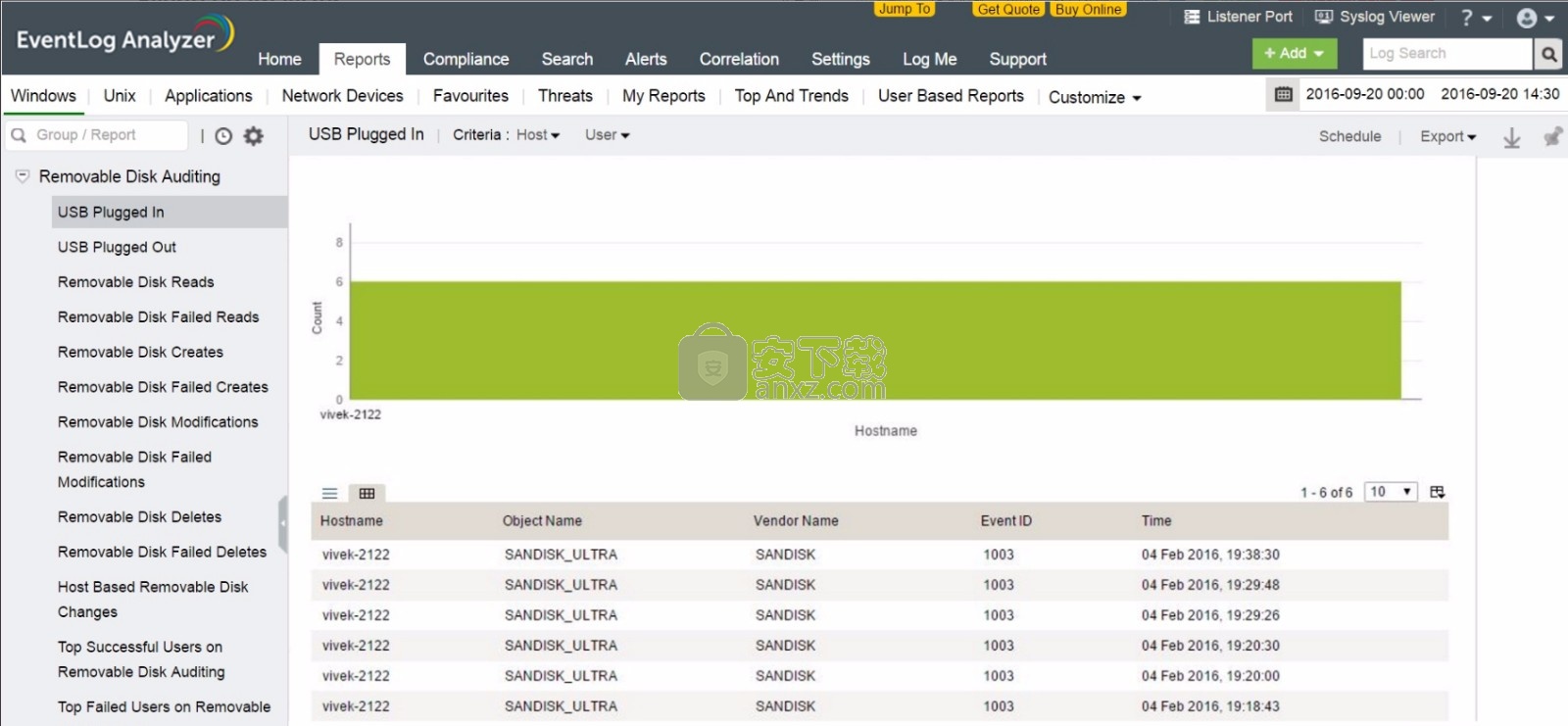Collapse the left sidebar handle

[283, 524]
